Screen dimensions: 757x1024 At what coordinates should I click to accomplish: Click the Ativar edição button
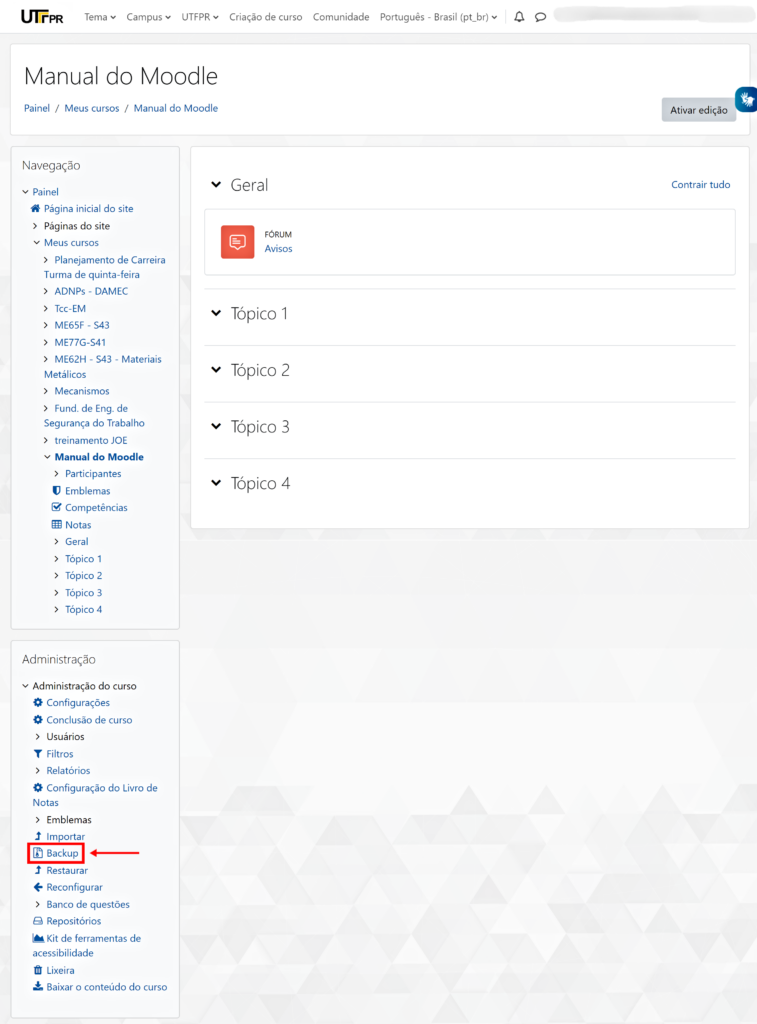(x=699, y=110)
